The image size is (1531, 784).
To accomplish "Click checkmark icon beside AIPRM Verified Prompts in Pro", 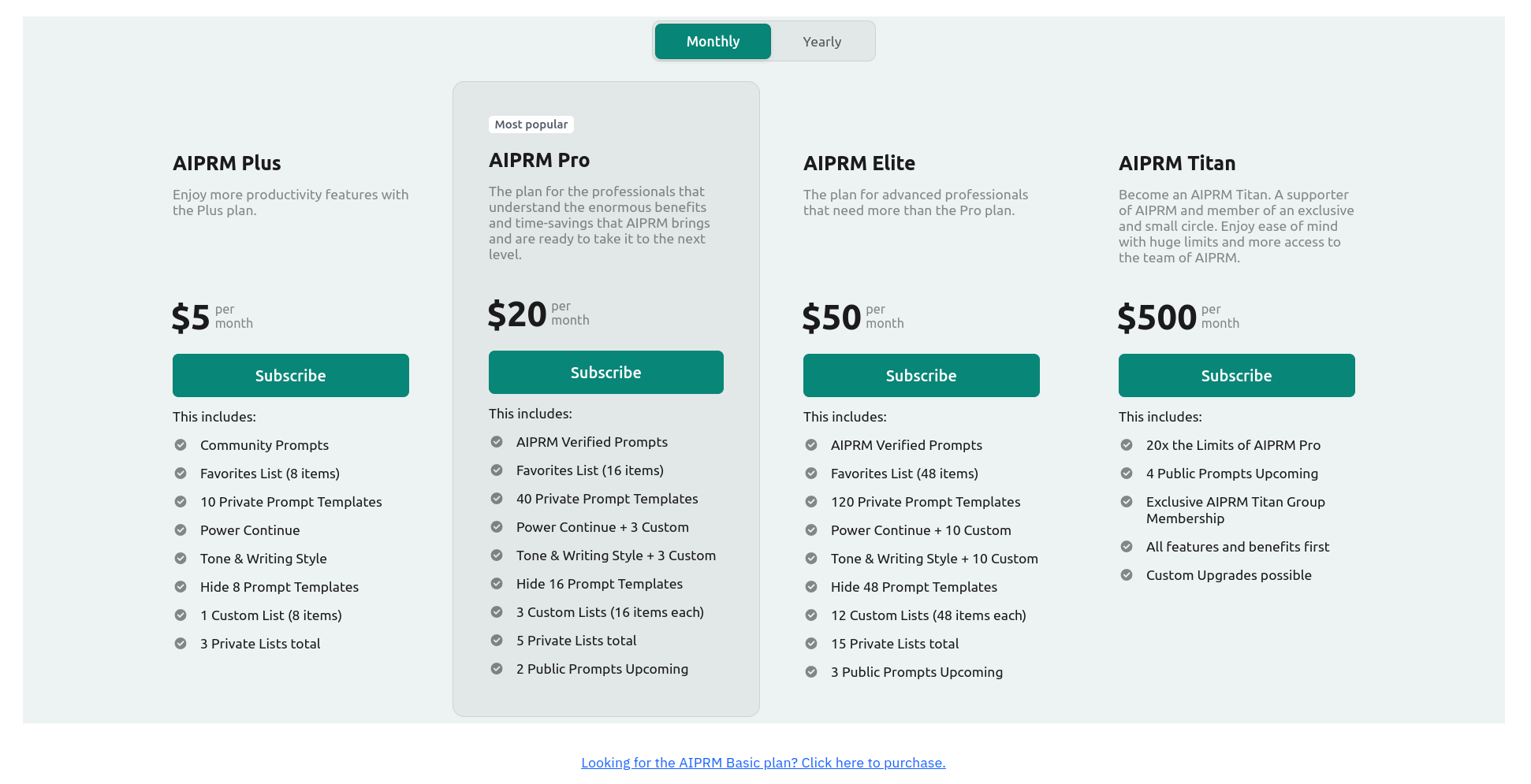I will [496, 441].
